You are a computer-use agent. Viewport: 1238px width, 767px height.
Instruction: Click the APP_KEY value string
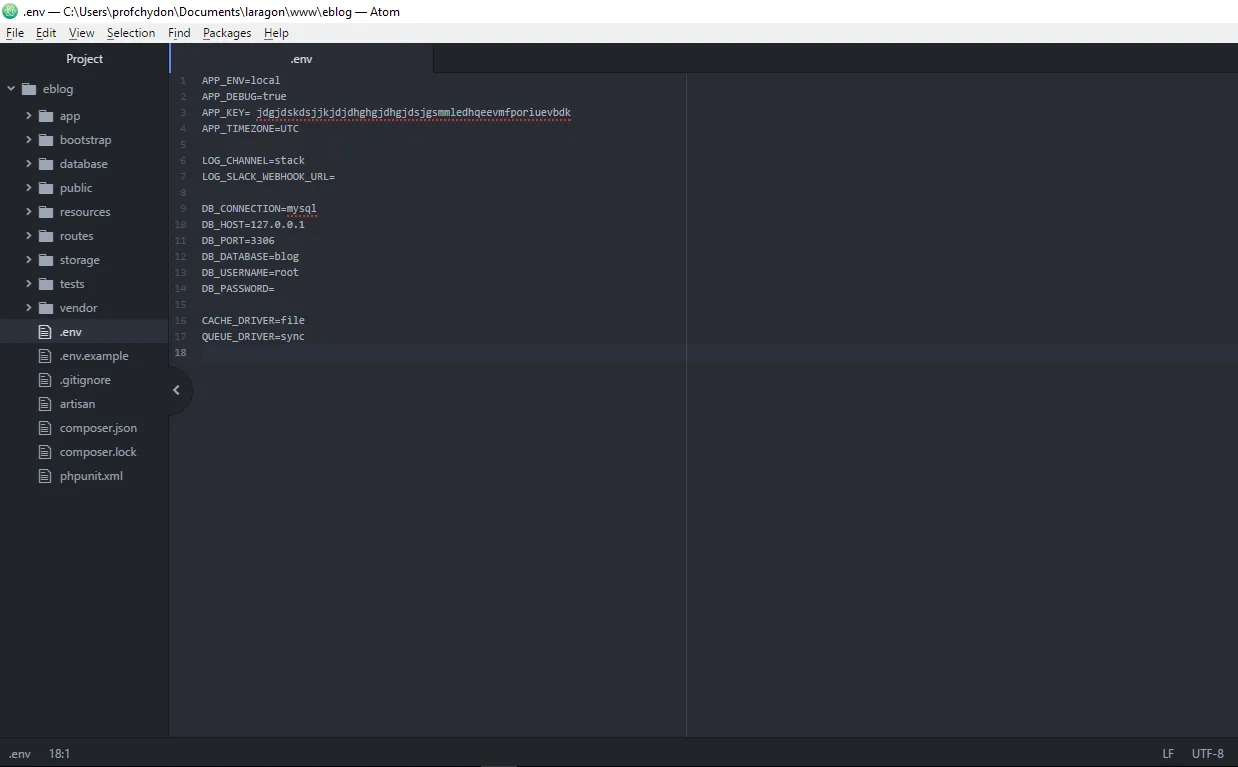point(413,112)
